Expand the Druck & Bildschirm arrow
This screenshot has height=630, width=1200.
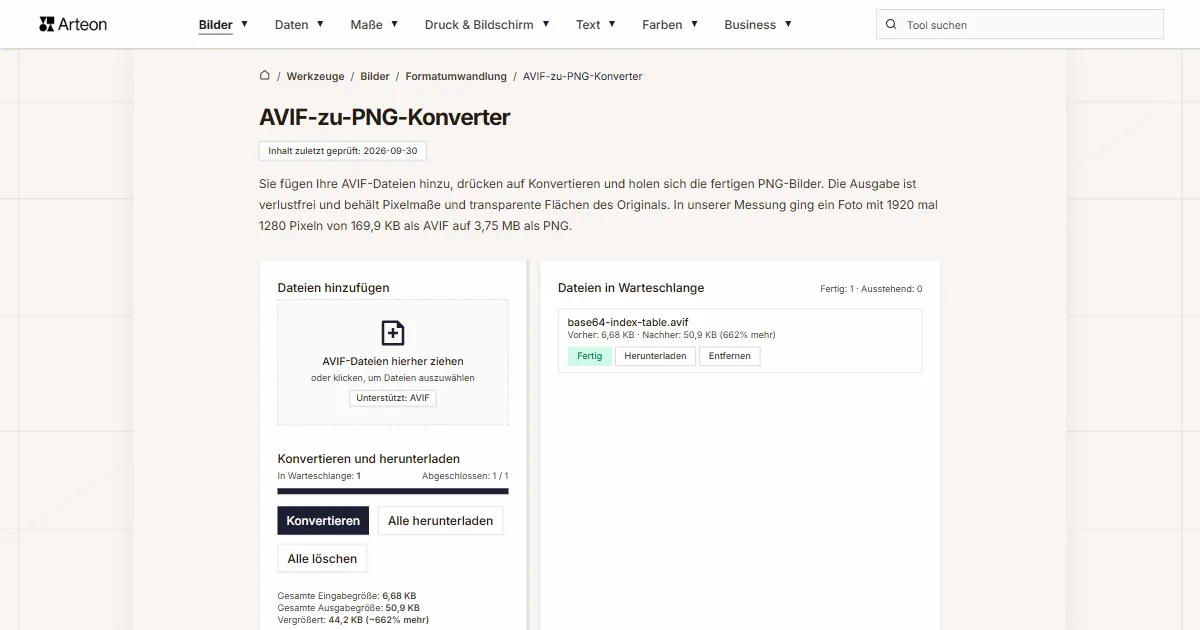coord(545,24)
